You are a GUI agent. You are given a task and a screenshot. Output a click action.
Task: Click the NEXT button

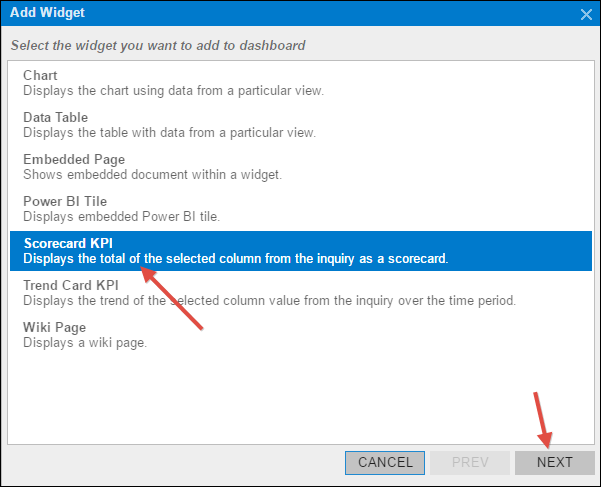tap(554, 462)
